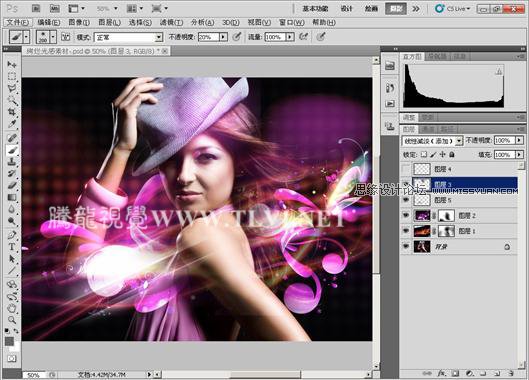
Task: Select the Pen tool
Action: tap(12, 235)
